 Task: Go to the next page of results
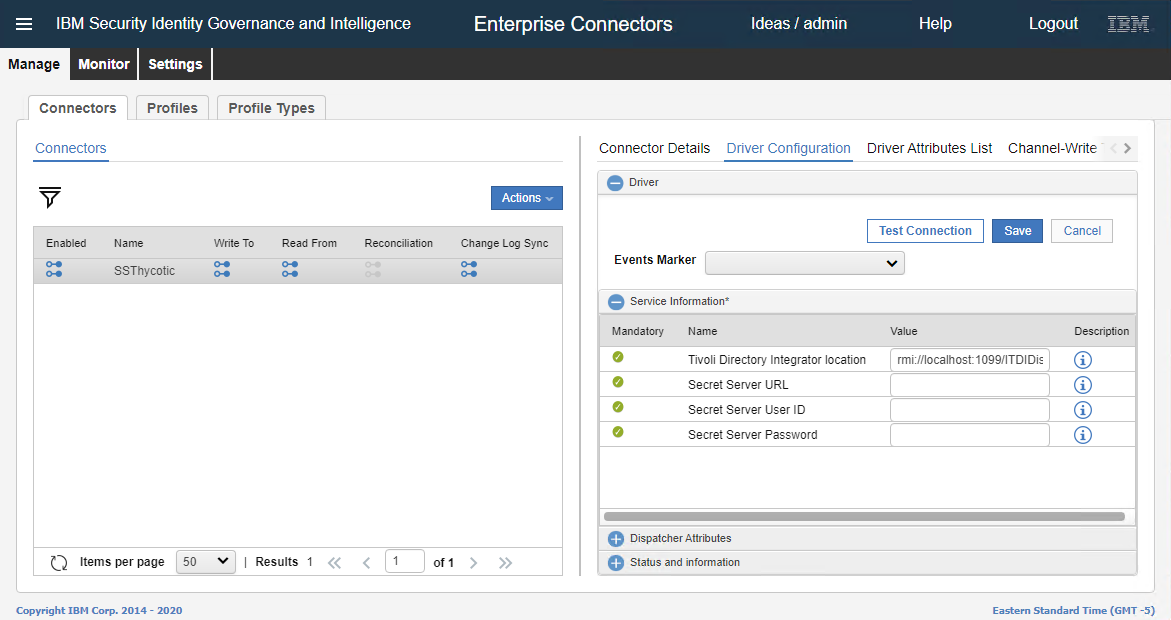coord(473,561)
